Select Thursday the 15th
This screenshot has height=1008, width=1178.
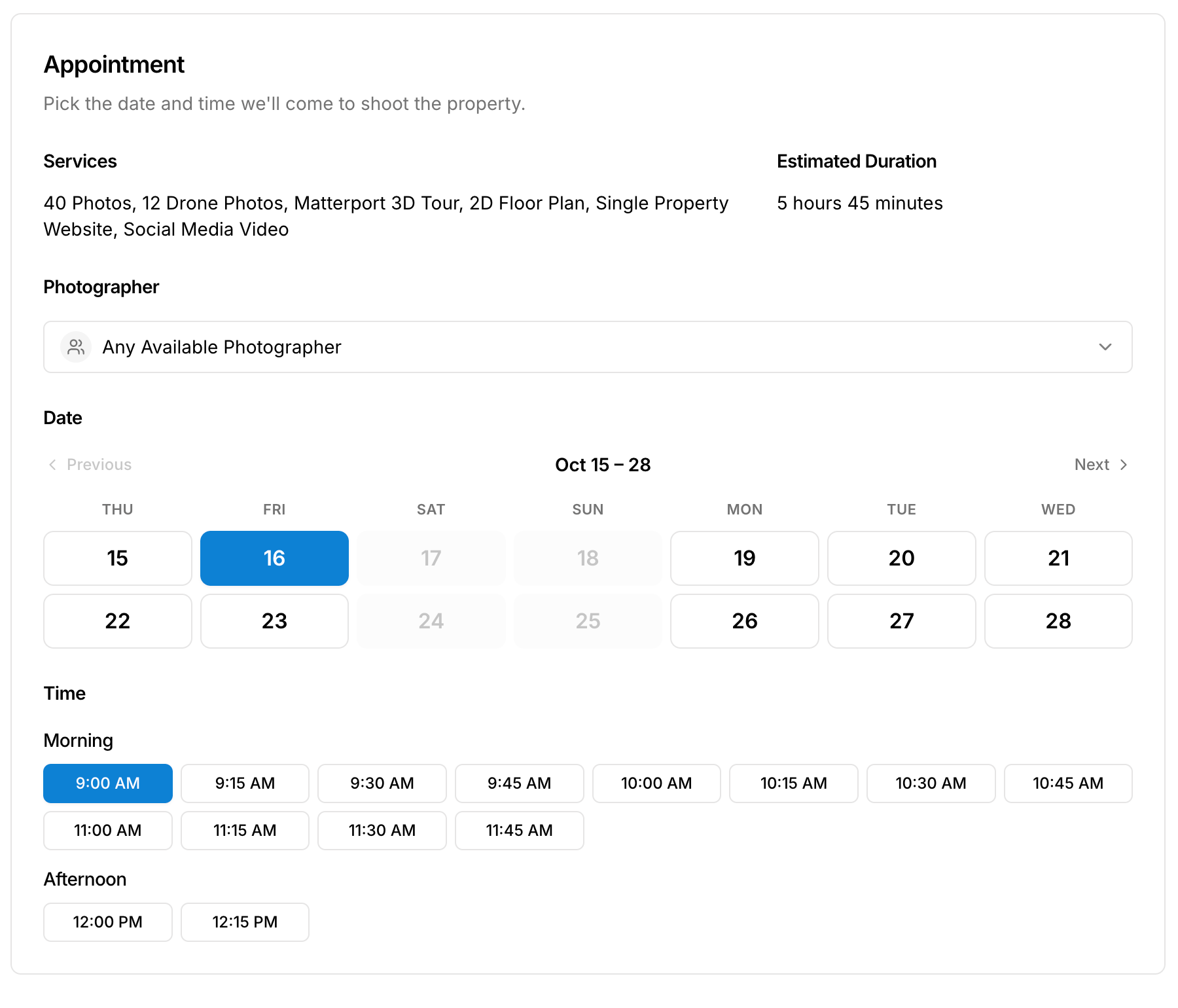coord(118,558)
